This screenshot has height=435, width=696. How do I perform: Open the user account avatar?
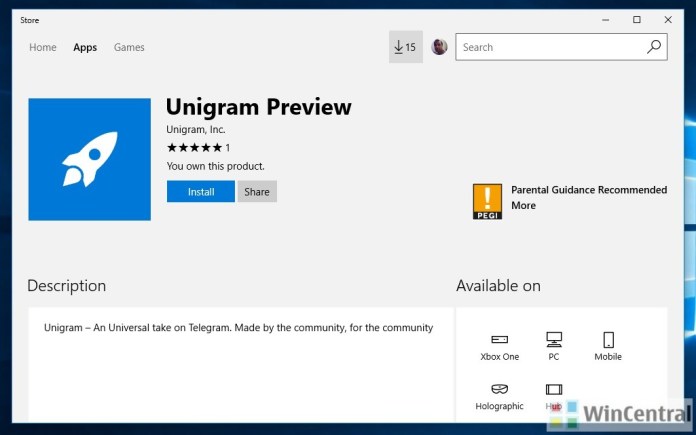[x=439, y=47]
